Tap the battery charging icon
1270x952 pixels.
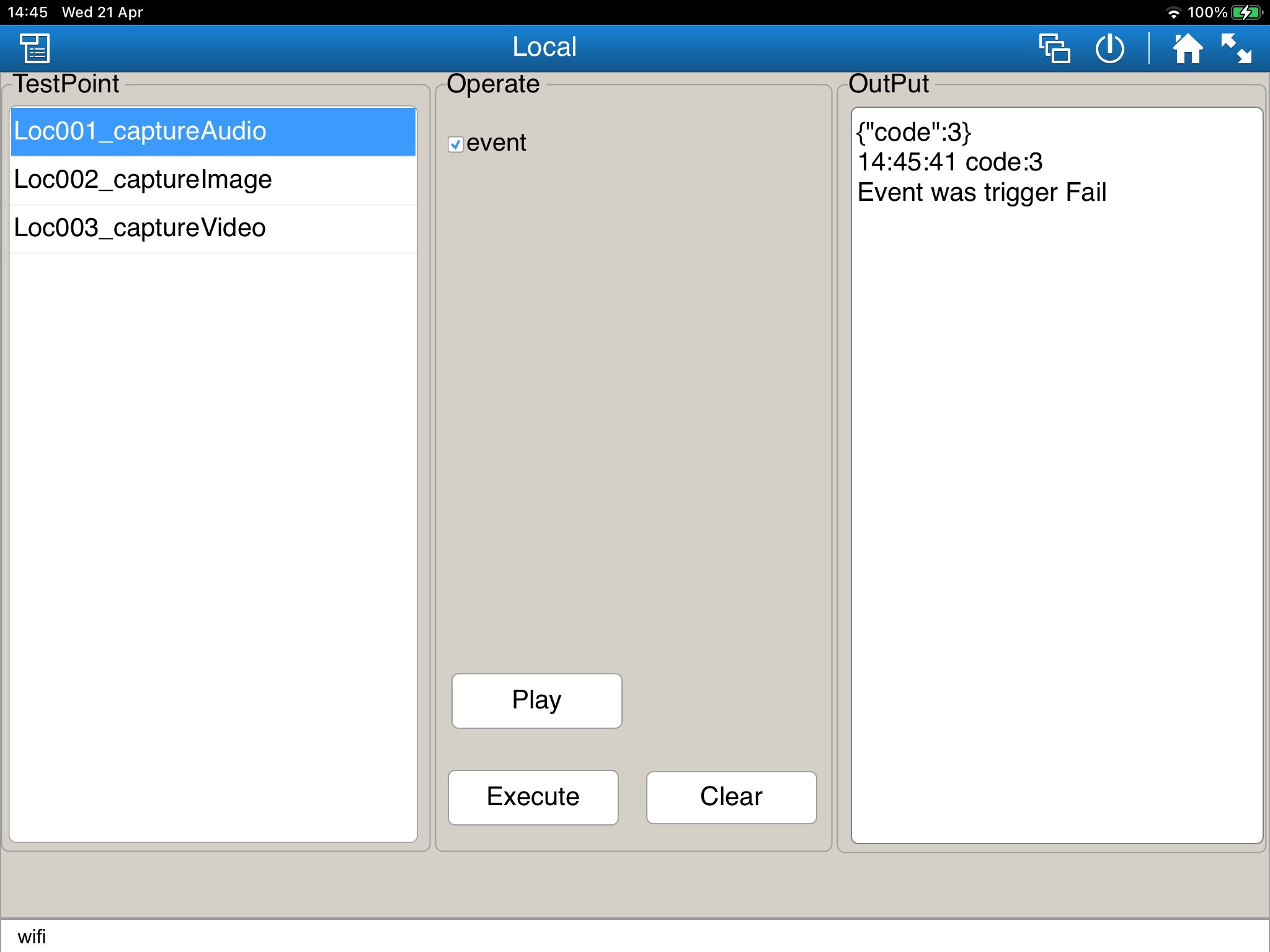(1246, 12)
